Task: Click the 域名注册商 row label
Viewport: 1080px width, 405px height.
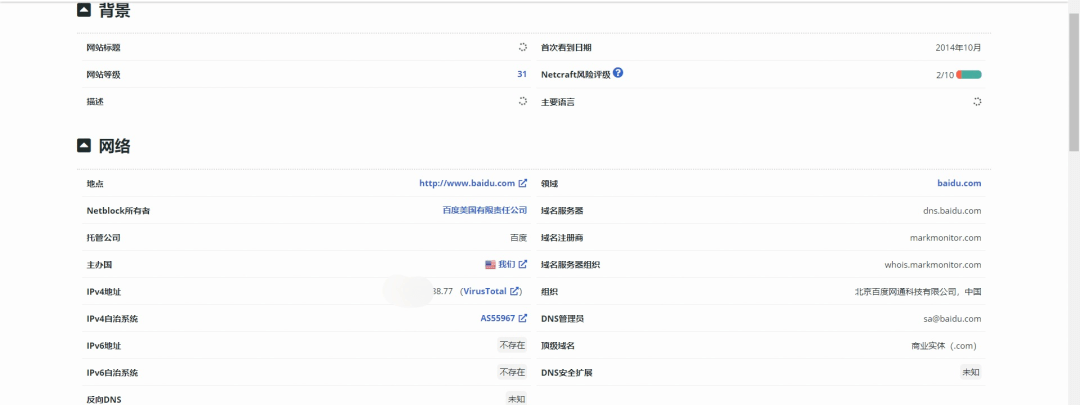Action: [x=562, y=238]
